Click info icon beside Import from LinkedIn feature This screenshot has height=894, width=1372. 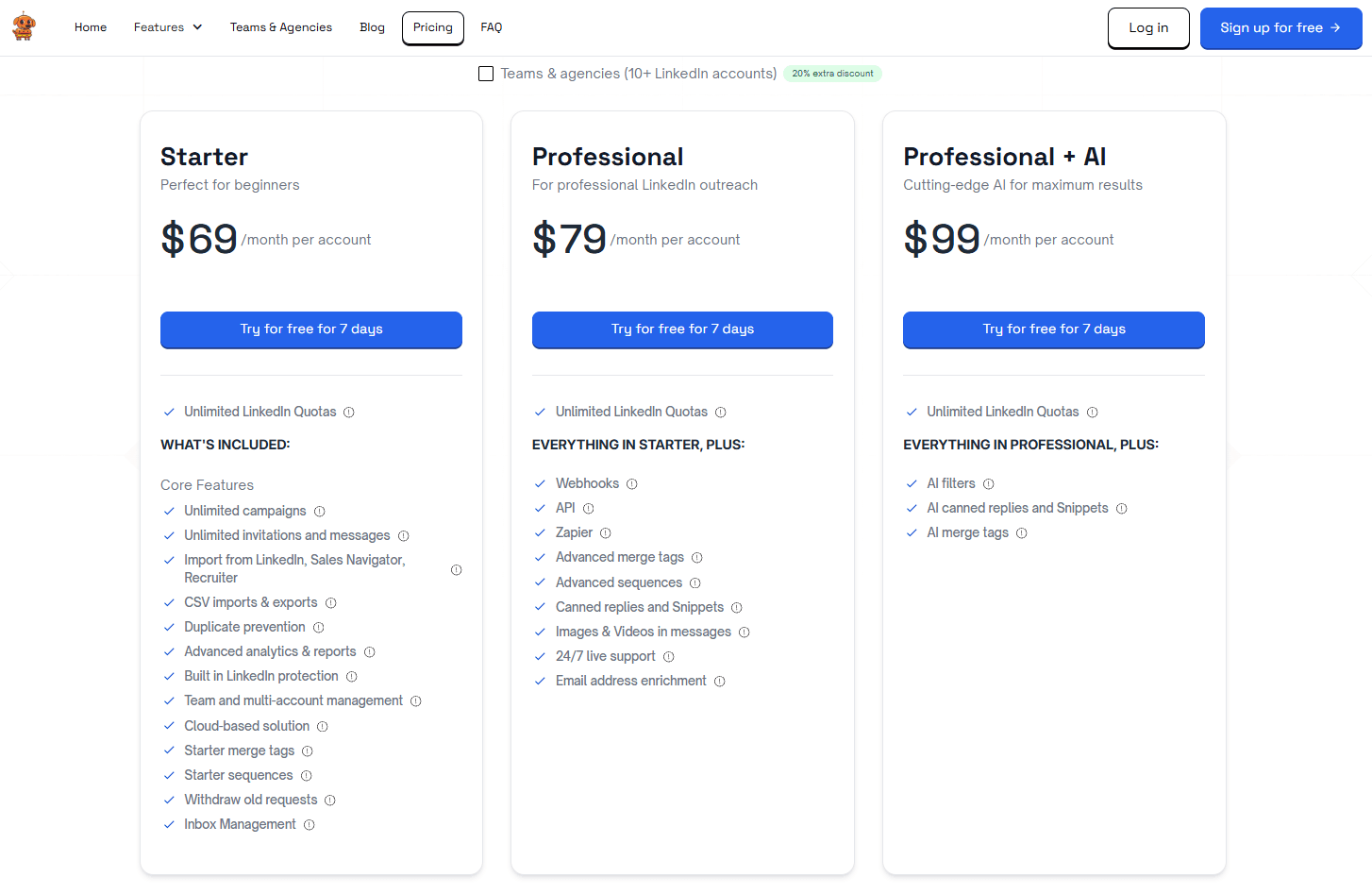[457, 570]
